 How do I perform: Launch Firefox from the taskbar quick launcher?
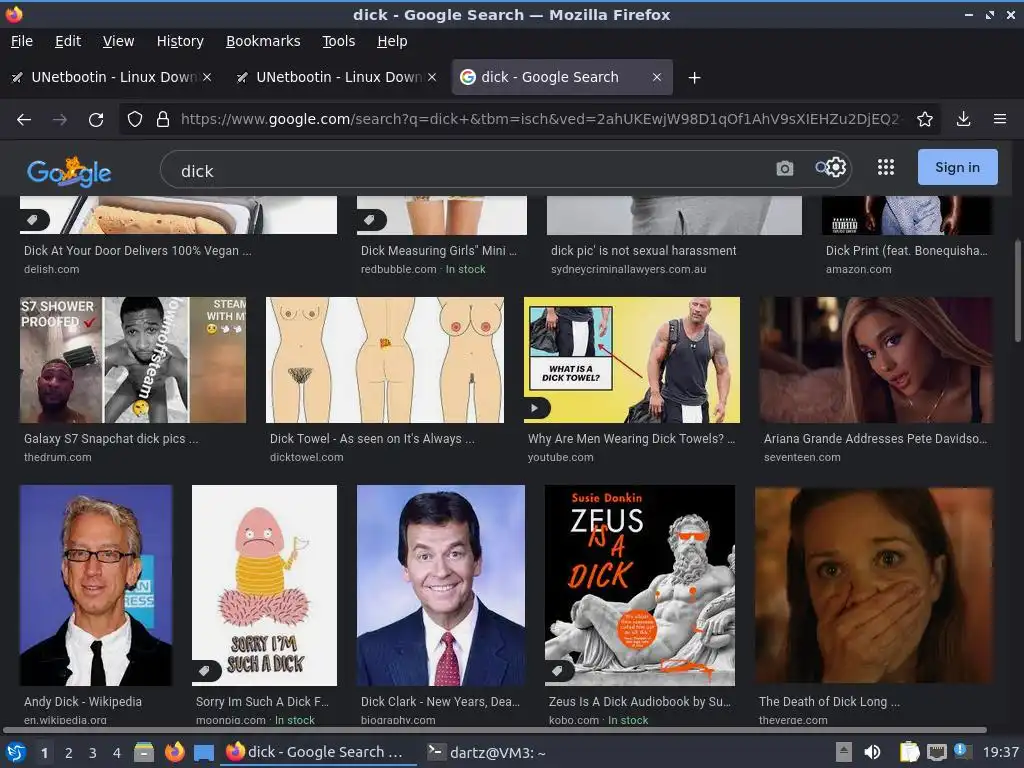coord(174,752)
